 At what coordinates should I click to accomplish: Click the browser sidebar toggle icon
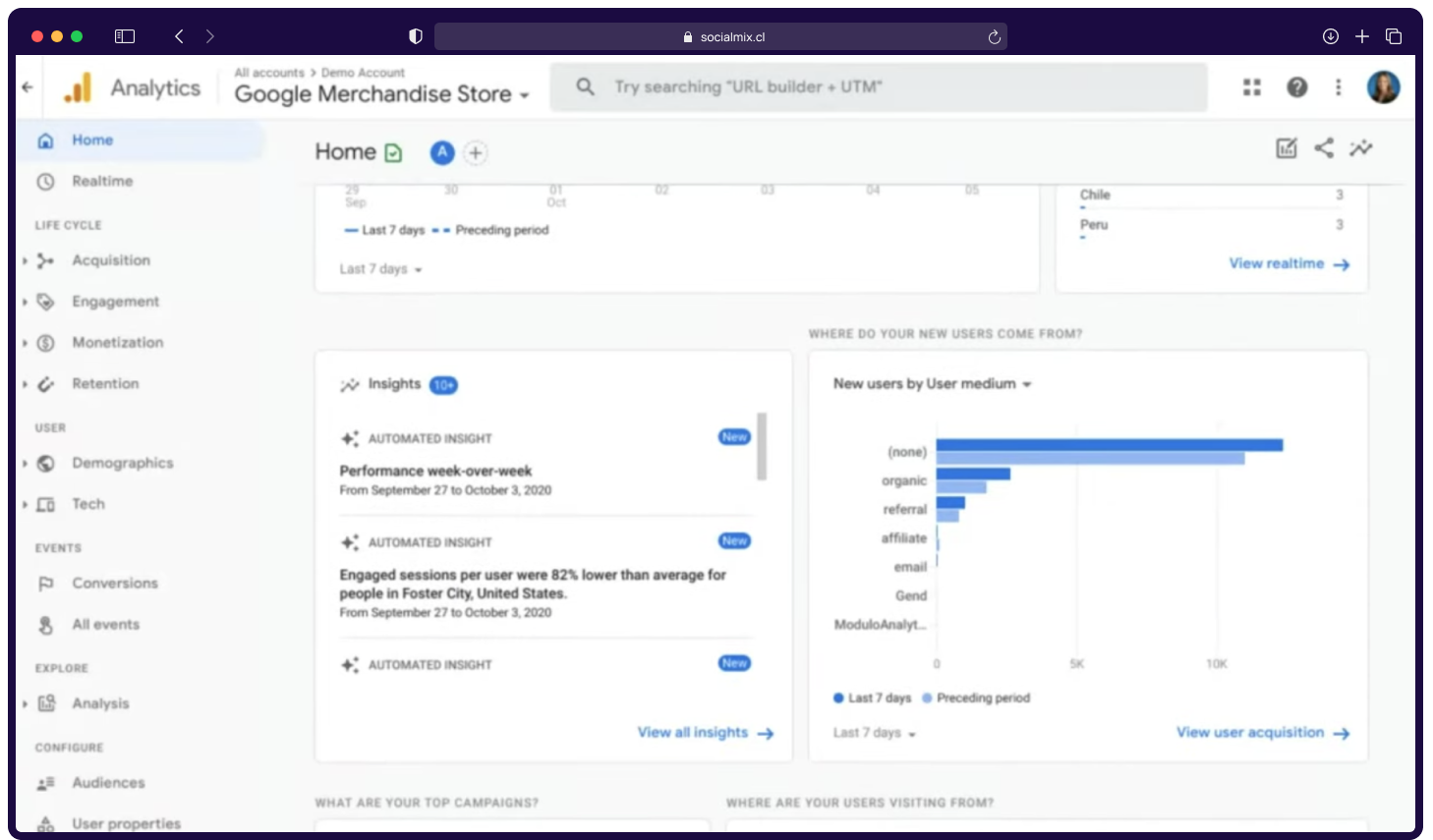[125, 36]
